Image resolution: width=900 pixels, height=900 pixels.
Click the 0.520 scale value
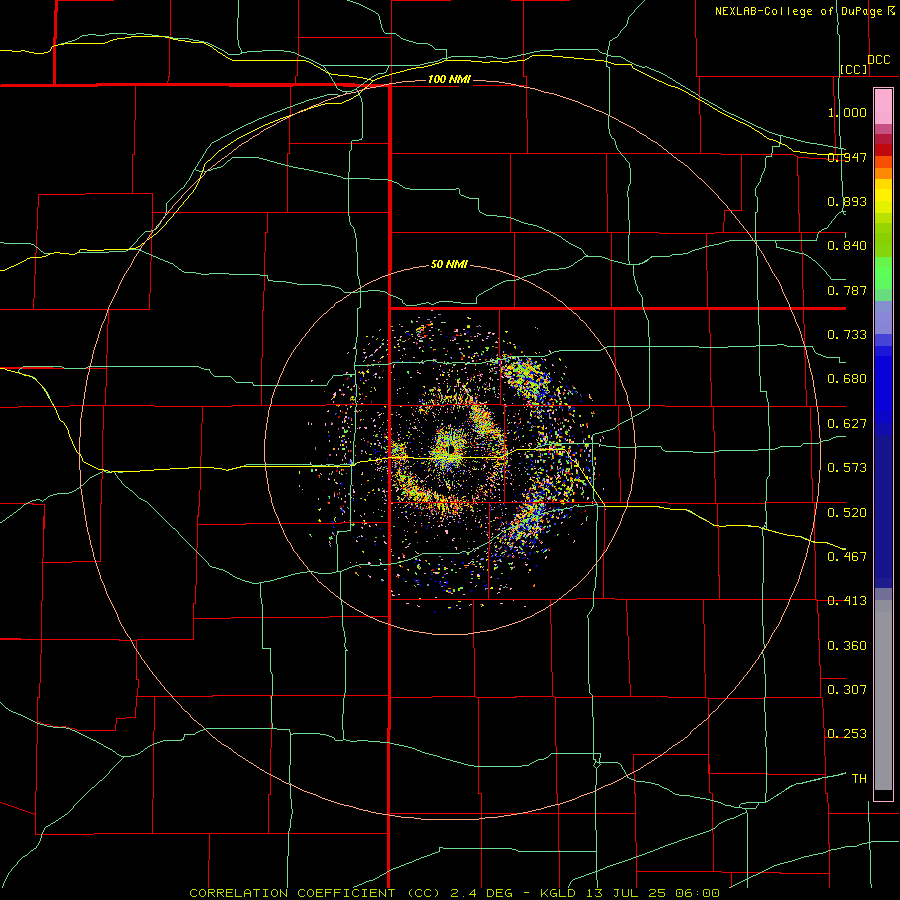[847, 513]
